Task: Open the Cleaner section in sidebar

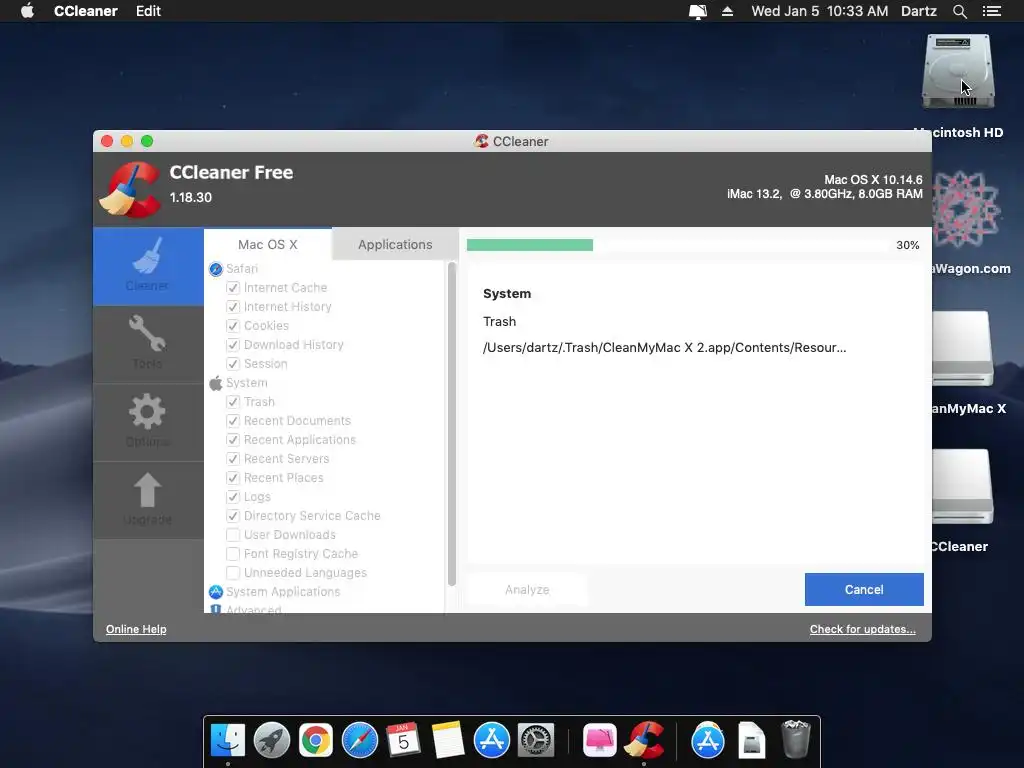Action: pyautogui.click(x=148, y=266)
